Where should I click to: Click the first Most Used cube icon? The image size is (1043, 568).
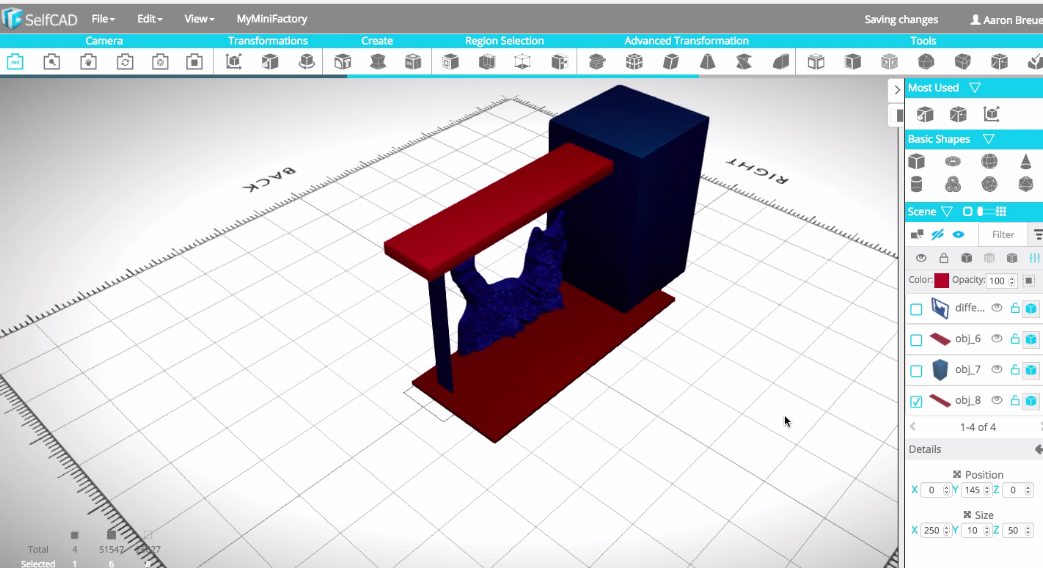pos(925,114)
